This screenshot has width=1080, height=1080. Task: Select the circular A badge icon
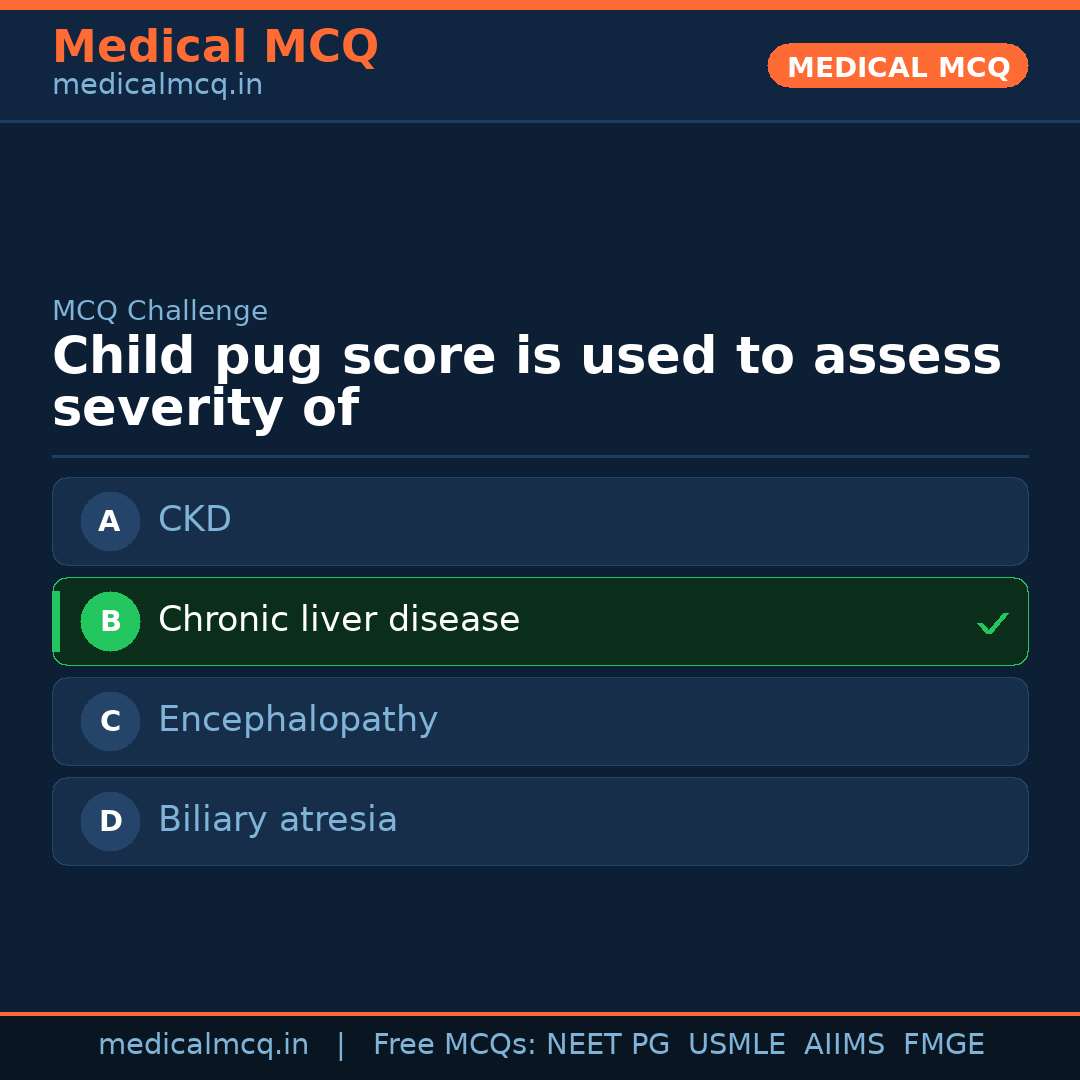click(x=110, y=521)
